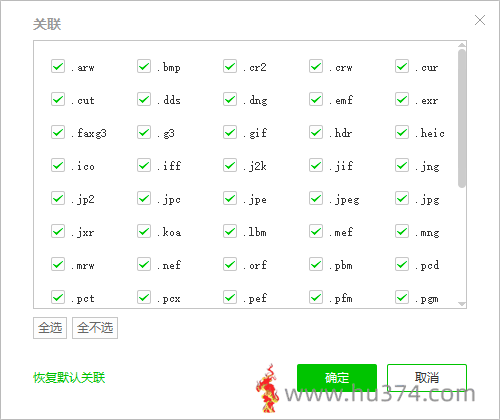Toggle the .mng checkbox
This screenshot has height=420, width=500.
(x=402, y=231)
